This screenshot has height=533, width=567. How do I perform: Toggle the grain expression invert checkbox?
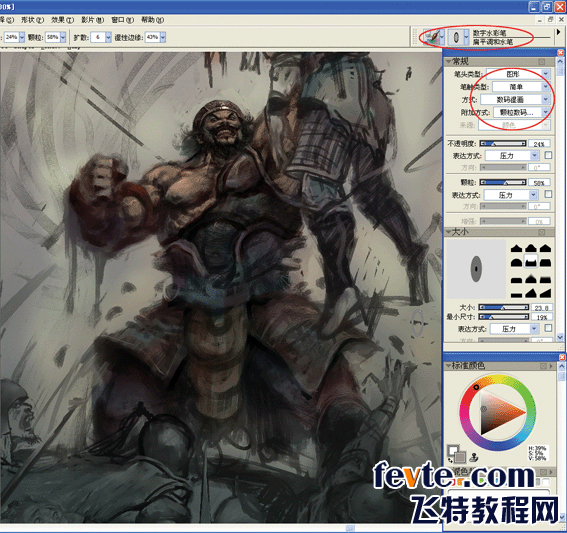point(548,194)
